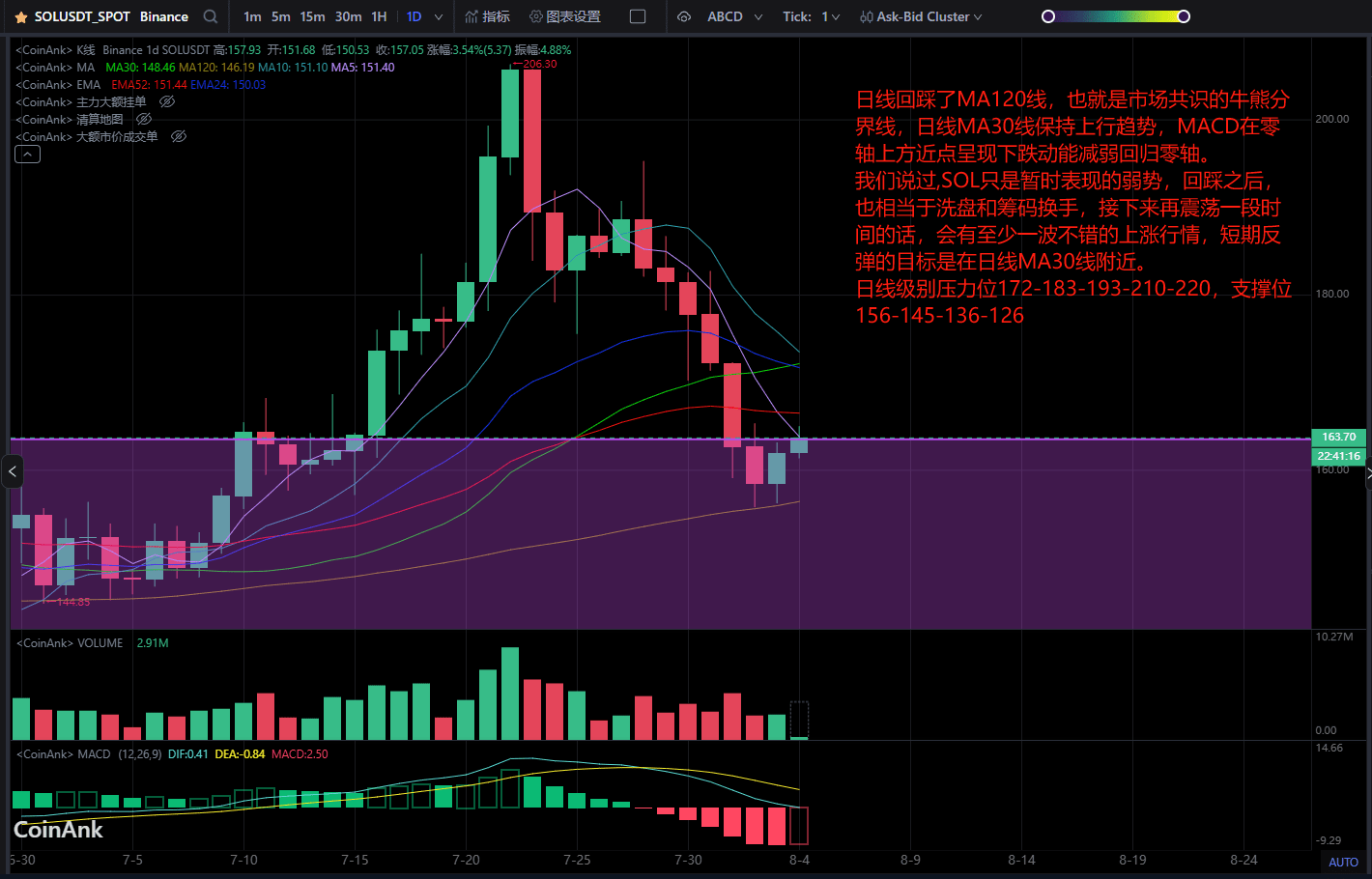This screenshot has height=879, width=1372.
Task: Select the 5m timeframe
Action: coord(280,16)
